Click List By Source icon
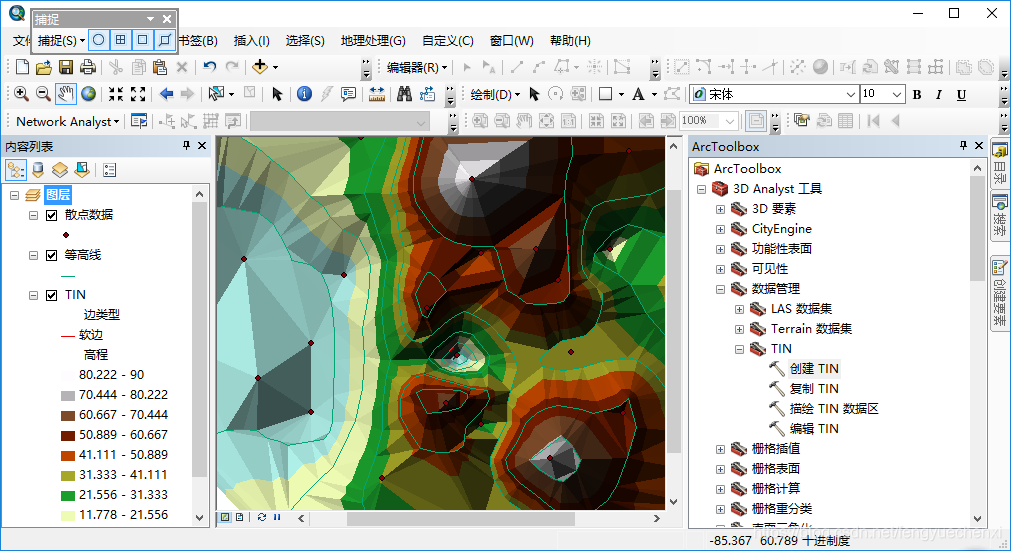The image size is (1011, 551). coord(38,170)
